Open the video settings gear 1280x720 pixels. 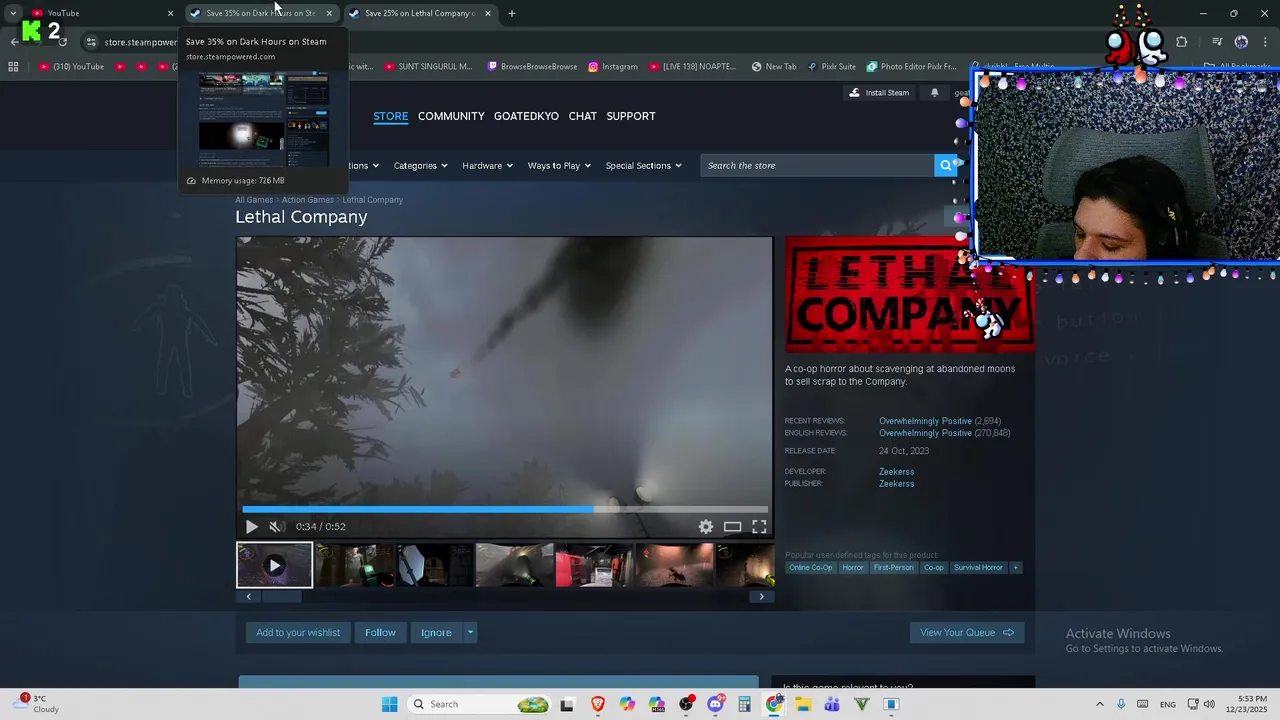point(706,527)
